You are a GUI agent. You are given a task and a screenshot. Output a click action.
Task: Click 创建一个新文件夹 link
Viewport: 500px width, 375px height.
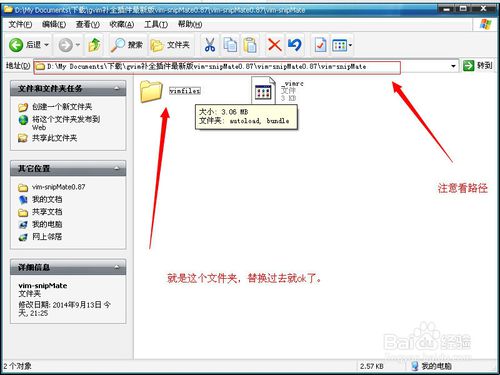(62, 107)
